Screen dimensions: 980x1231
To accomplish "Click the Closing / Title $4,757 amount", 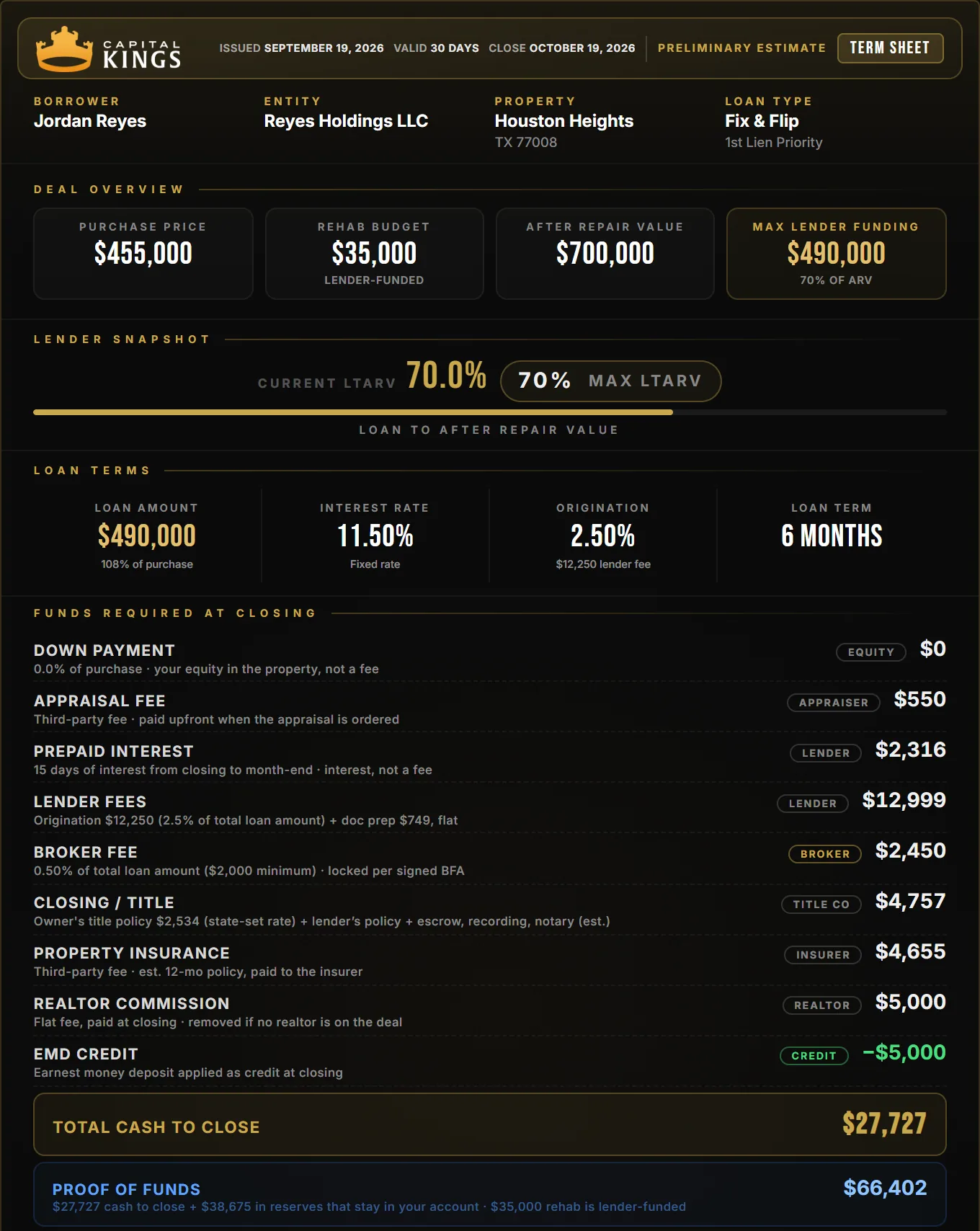I will (911, 901).
